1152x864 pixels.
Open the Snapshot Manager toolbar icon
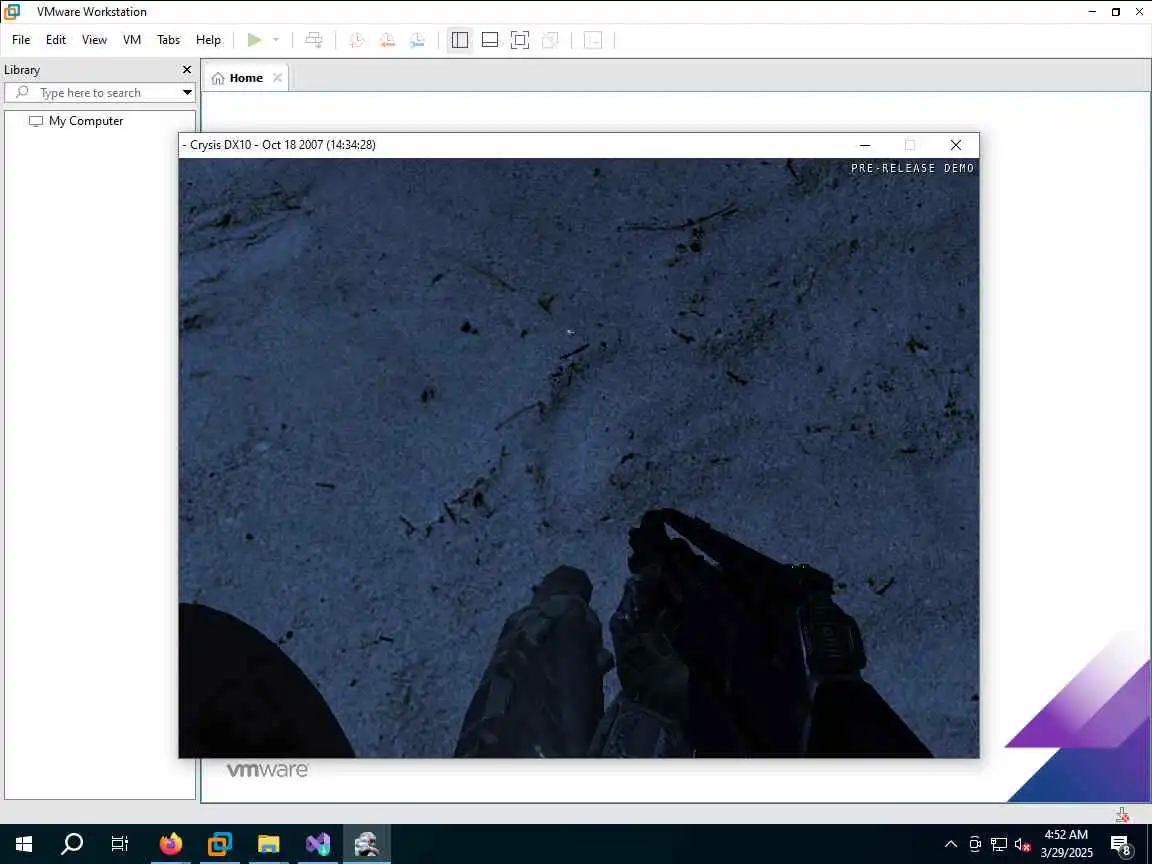[x=417, y=40]
